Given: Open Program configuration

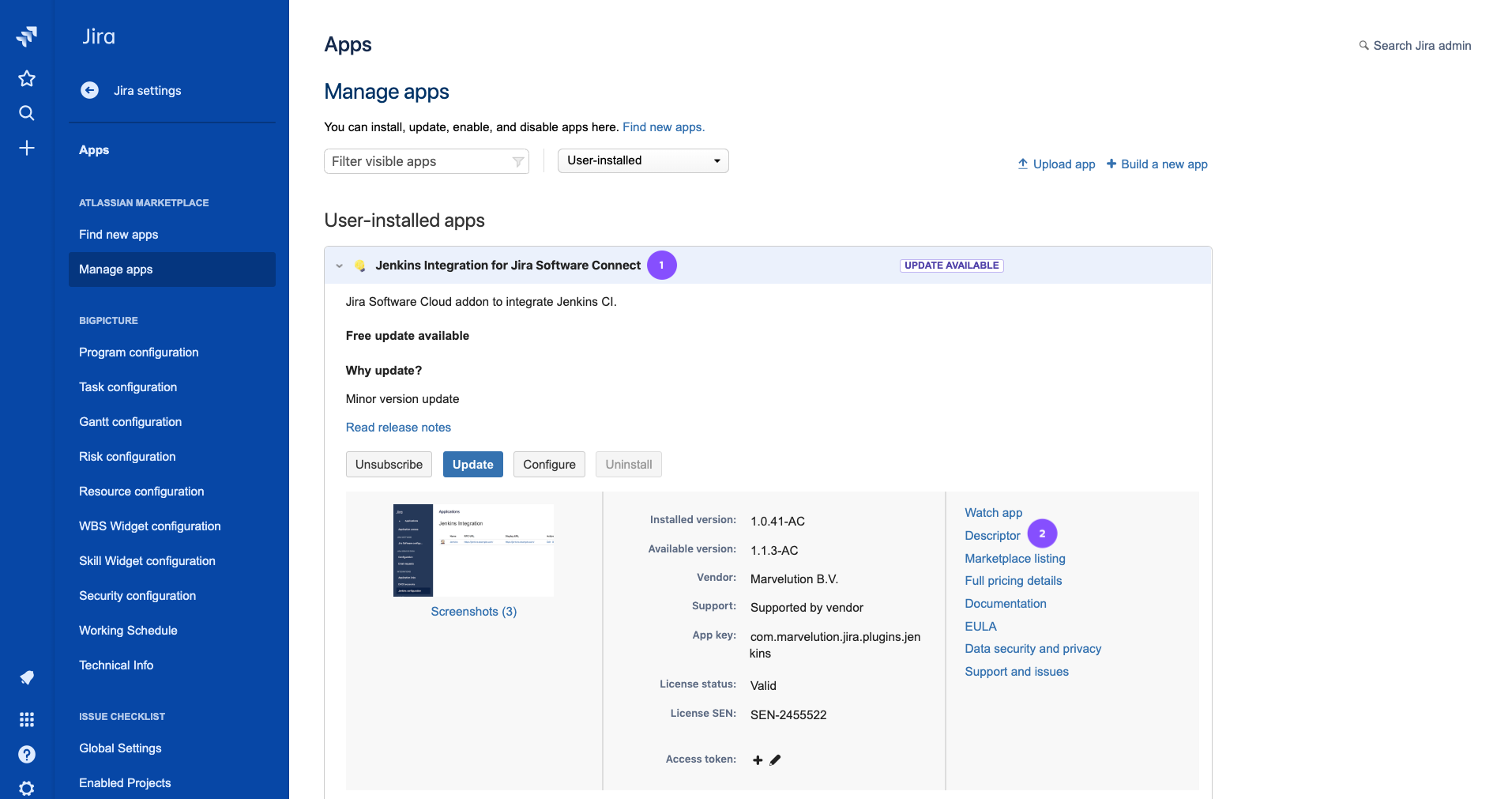Looking at the screenshot, I should tap(139, 352).
